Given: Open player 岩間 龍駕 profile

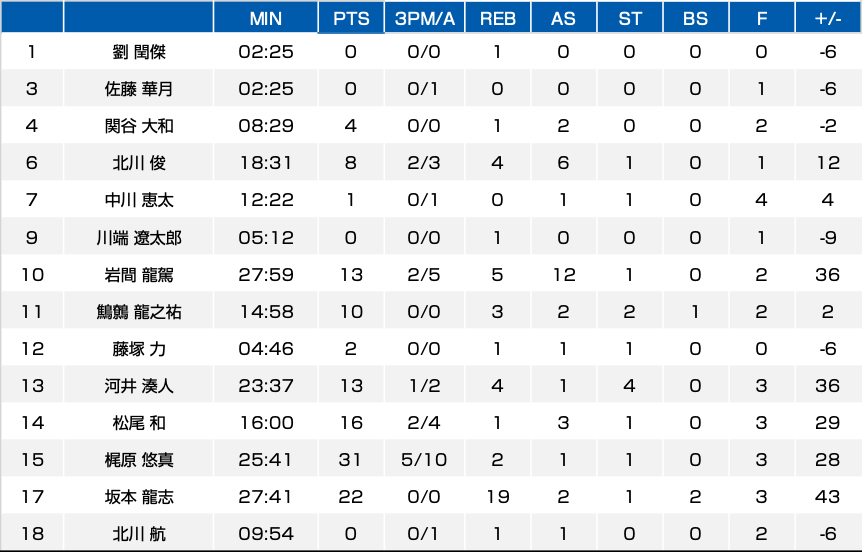Looking at the screenshot, I should point(139,274).
